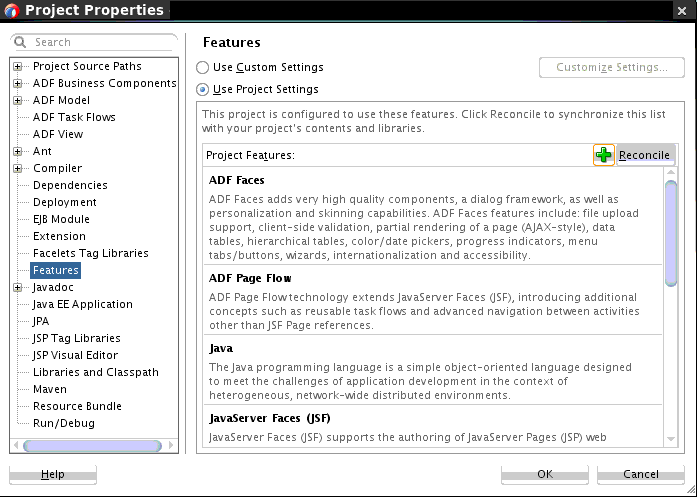This screenshot has height=498, width=697.
Task: Click the features list scroll-up arrow
Action: pos(671,173)
